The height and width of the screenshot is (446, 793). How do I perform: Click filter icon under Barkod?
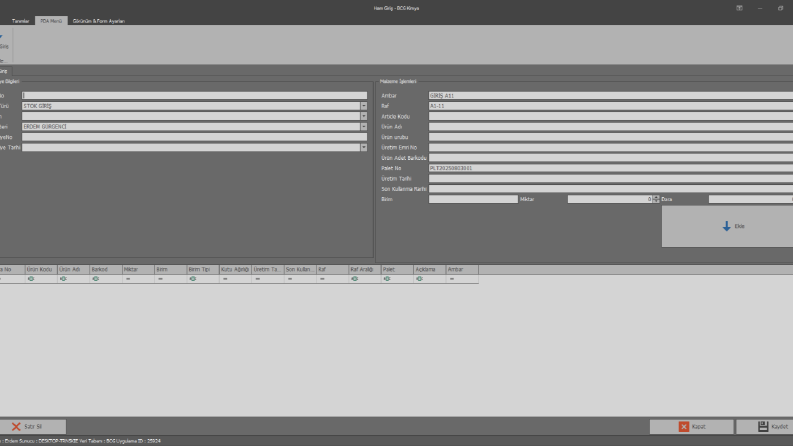96,279
